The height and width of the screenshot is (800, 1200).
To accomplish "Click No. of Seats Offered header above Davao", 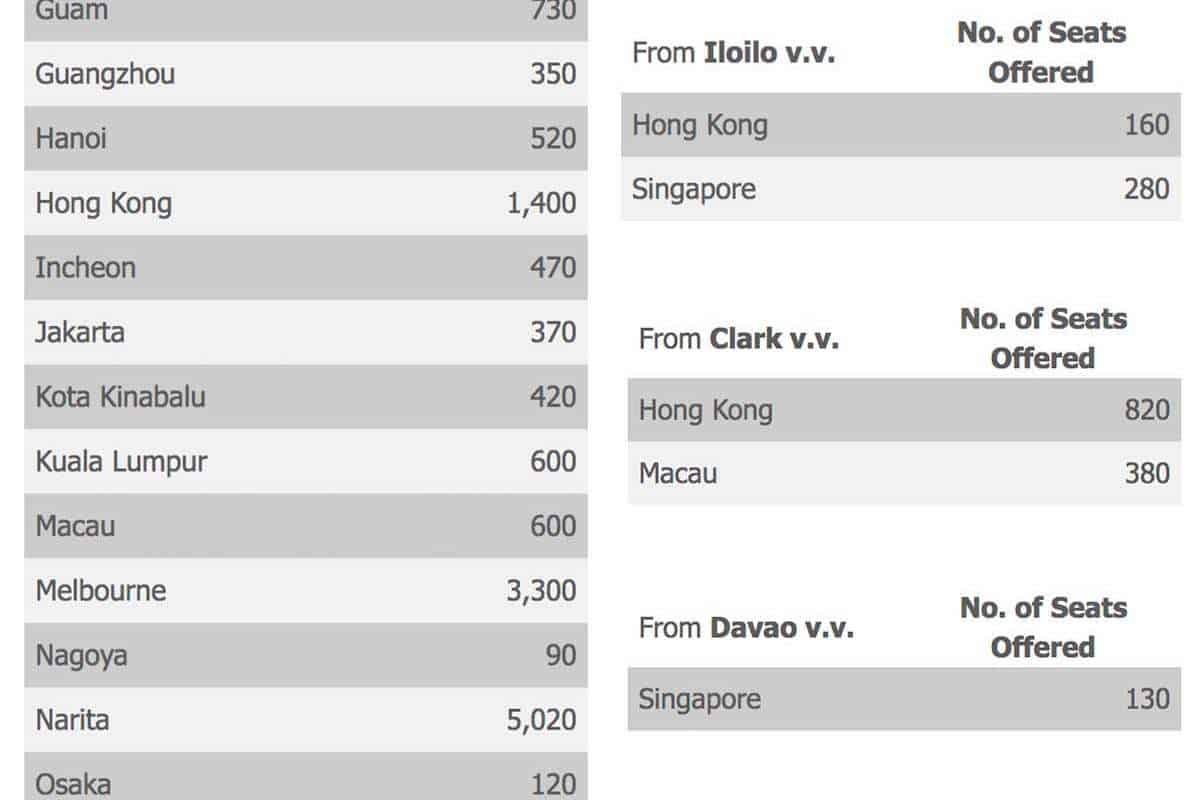I will coord(1043,627).
